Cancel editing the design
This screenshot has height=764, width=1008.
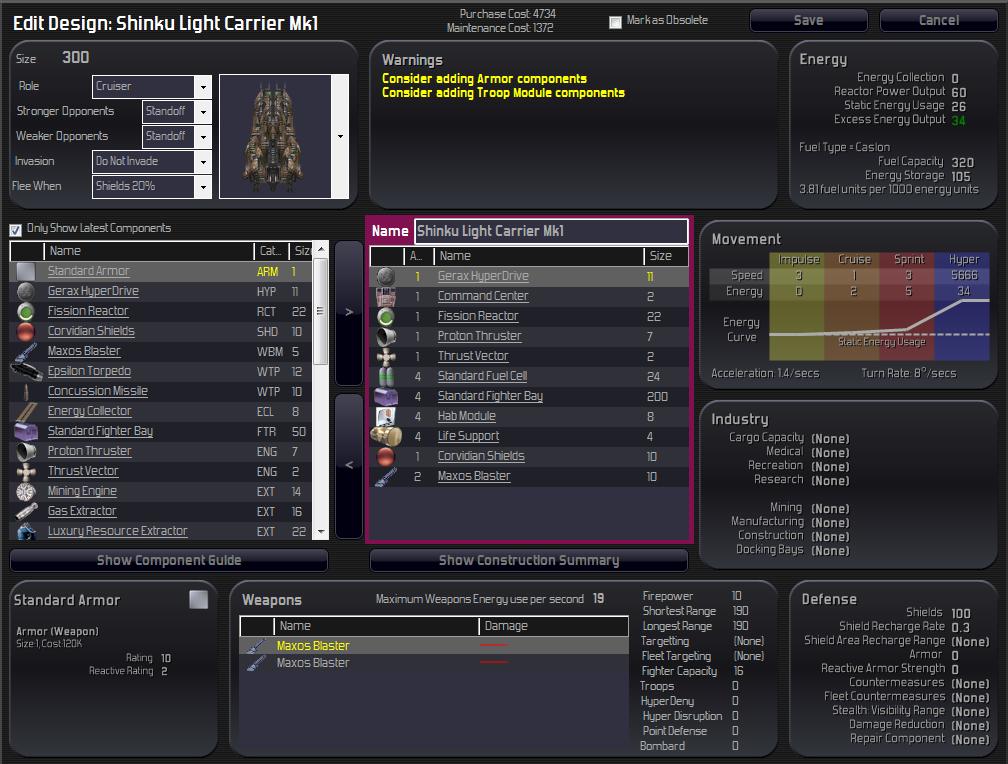(x=939, y=21)
